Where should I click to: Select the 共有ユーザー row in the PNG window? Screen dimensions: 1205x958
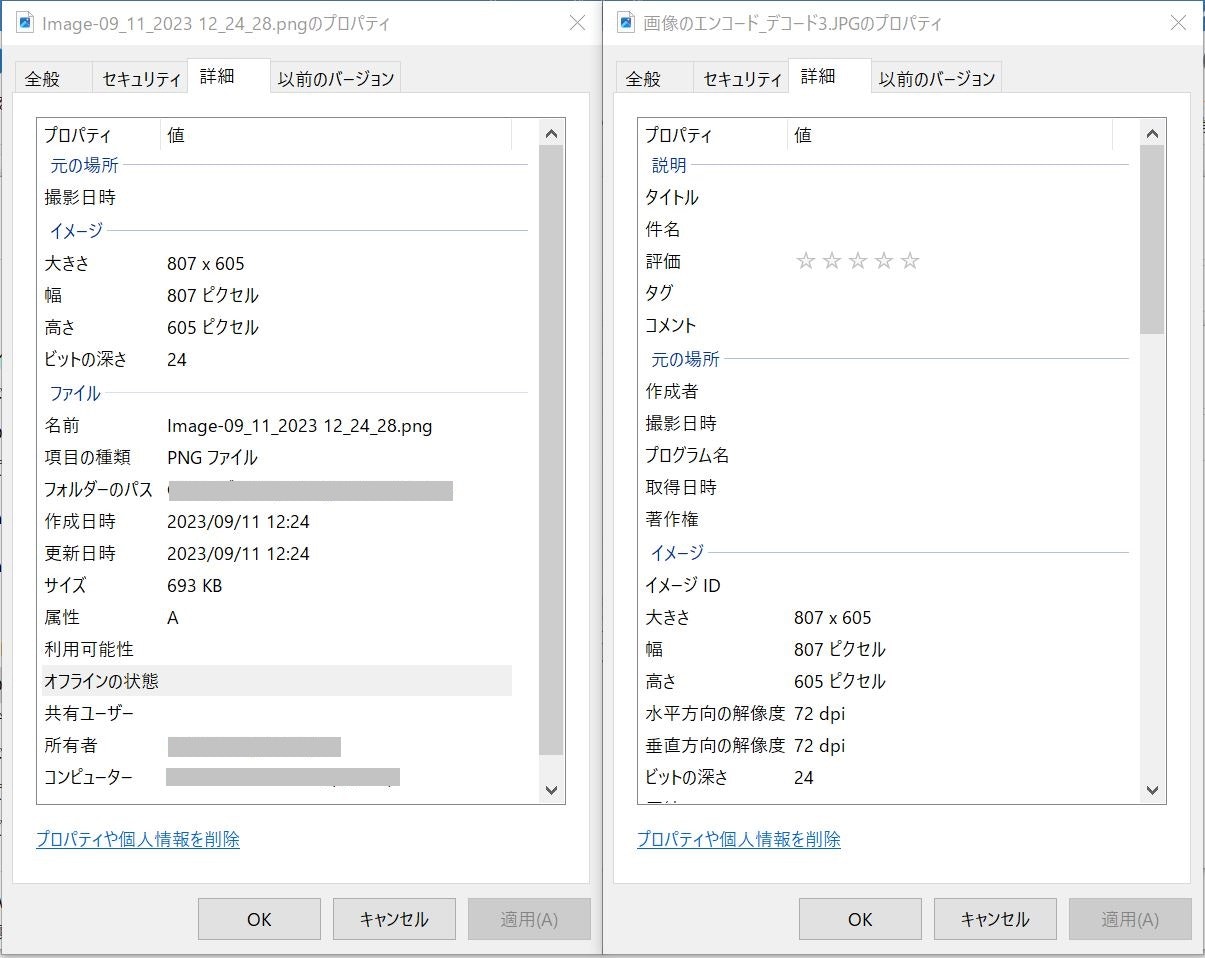275,713
